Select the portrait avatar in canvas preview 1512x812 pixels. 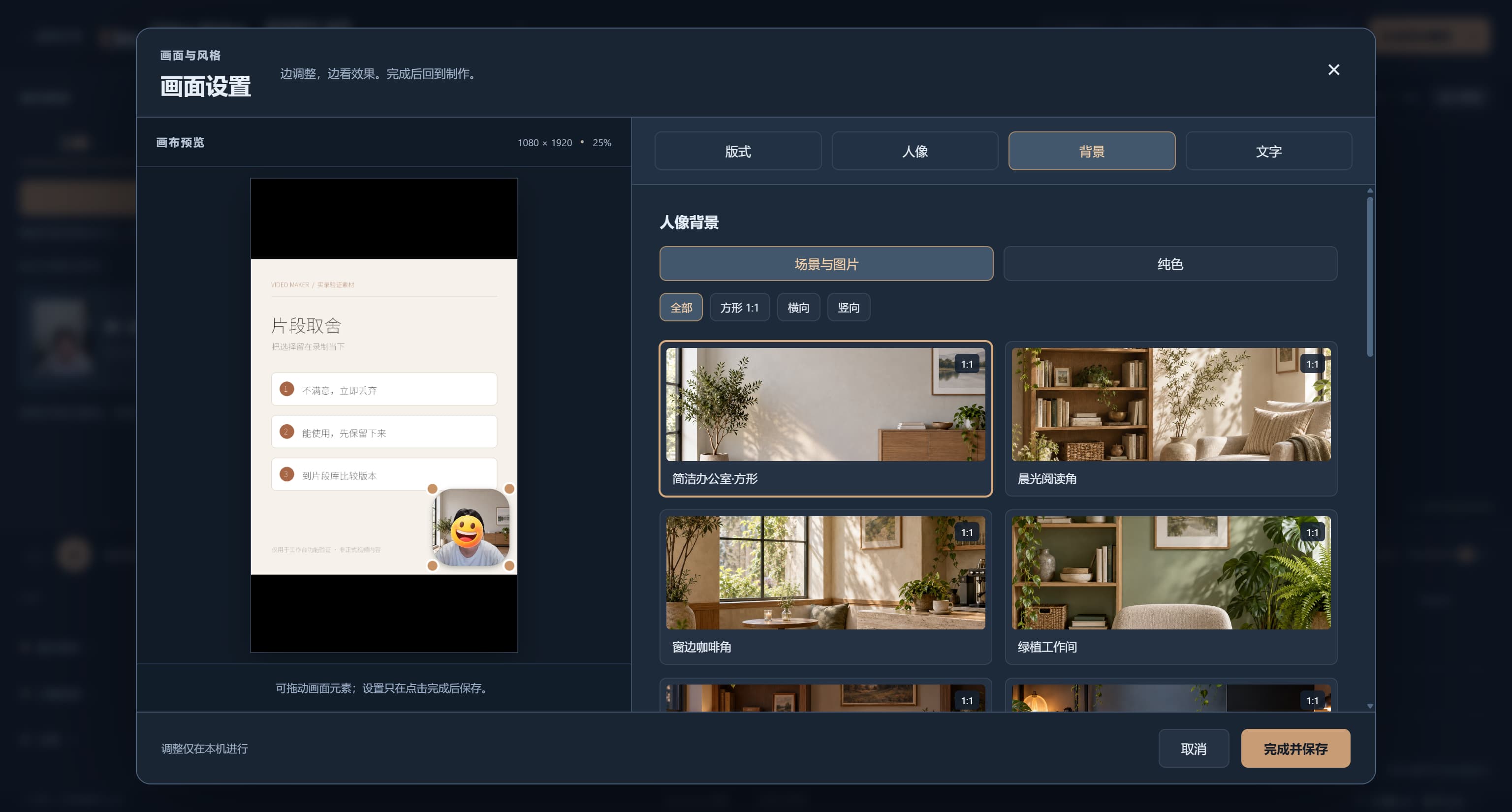coord(471,528)
